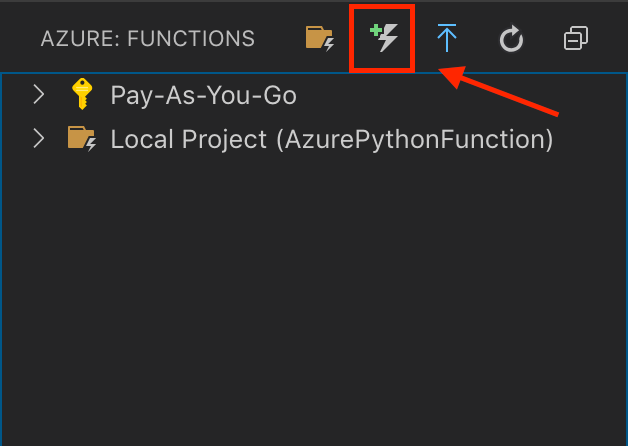Click the yellow key subscription icon
Image resolution: width=628 pixels, height=446 pixels.
[82, 96]
